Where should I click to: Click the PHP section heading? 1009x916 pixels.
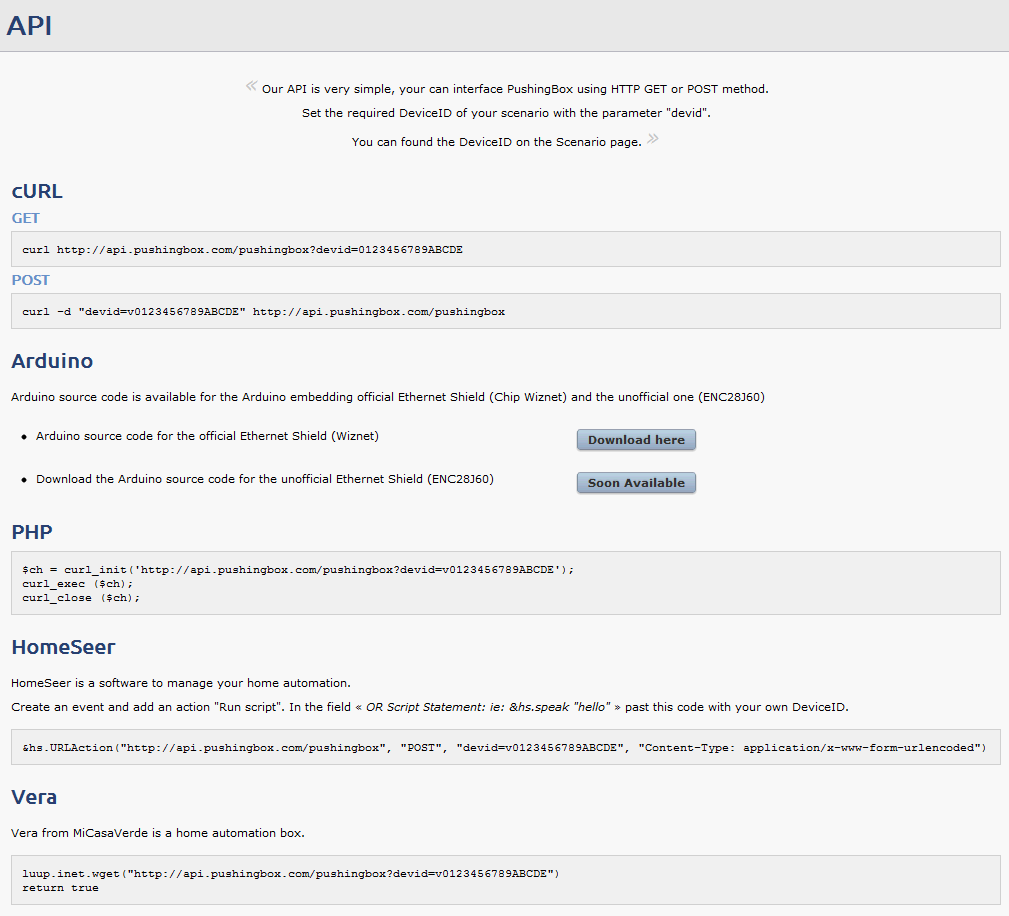32,532
